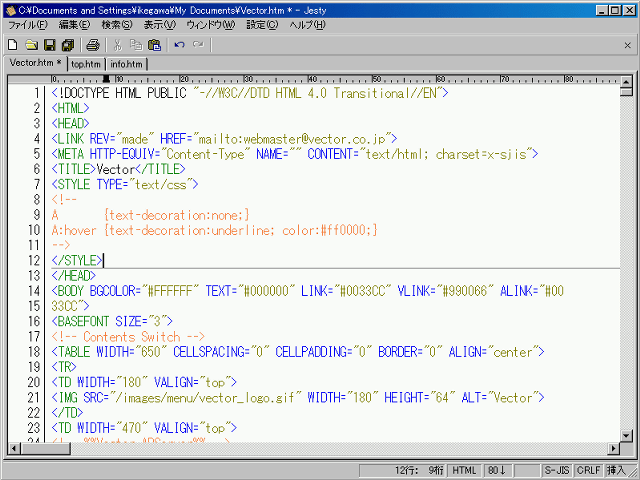The width and height of the screenshot is (640, 480).
Task: Switch to the Vector.htm tab
Action: (x=35, y=63)
